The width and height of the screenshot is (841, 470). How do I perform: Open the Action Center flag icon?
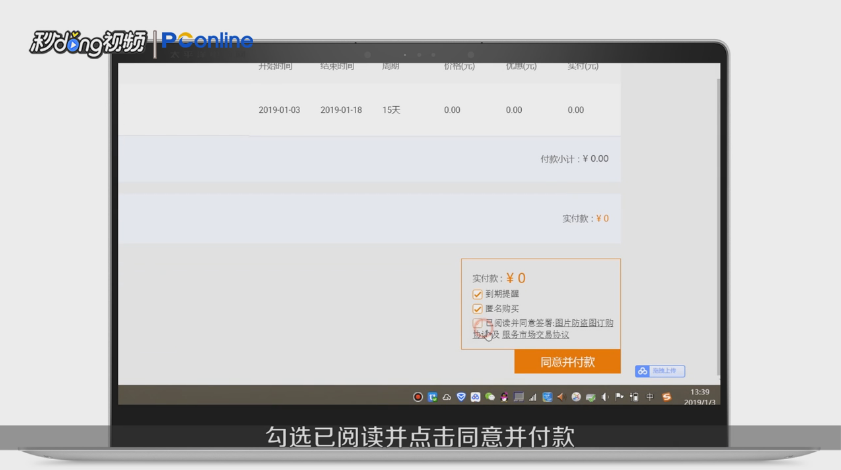tap(619, 397)
